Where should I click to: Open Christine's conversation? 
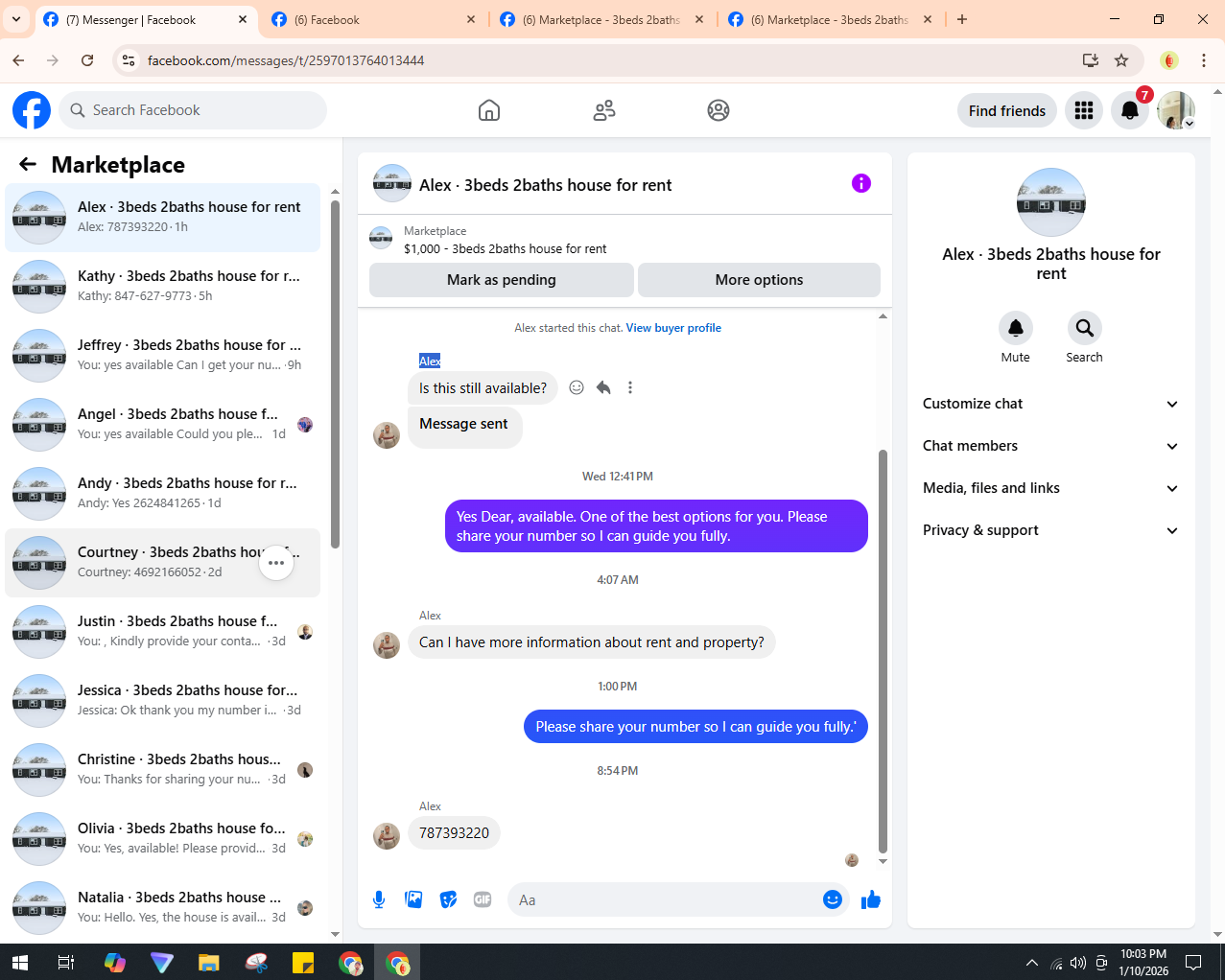click(x=163, y=770)
